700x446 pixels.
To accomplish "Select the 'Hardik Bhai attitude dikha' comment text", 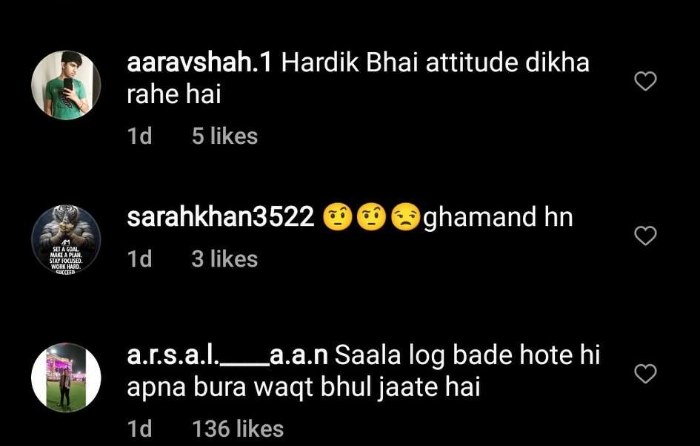I will pyautogui.click(x=435, y=63).
